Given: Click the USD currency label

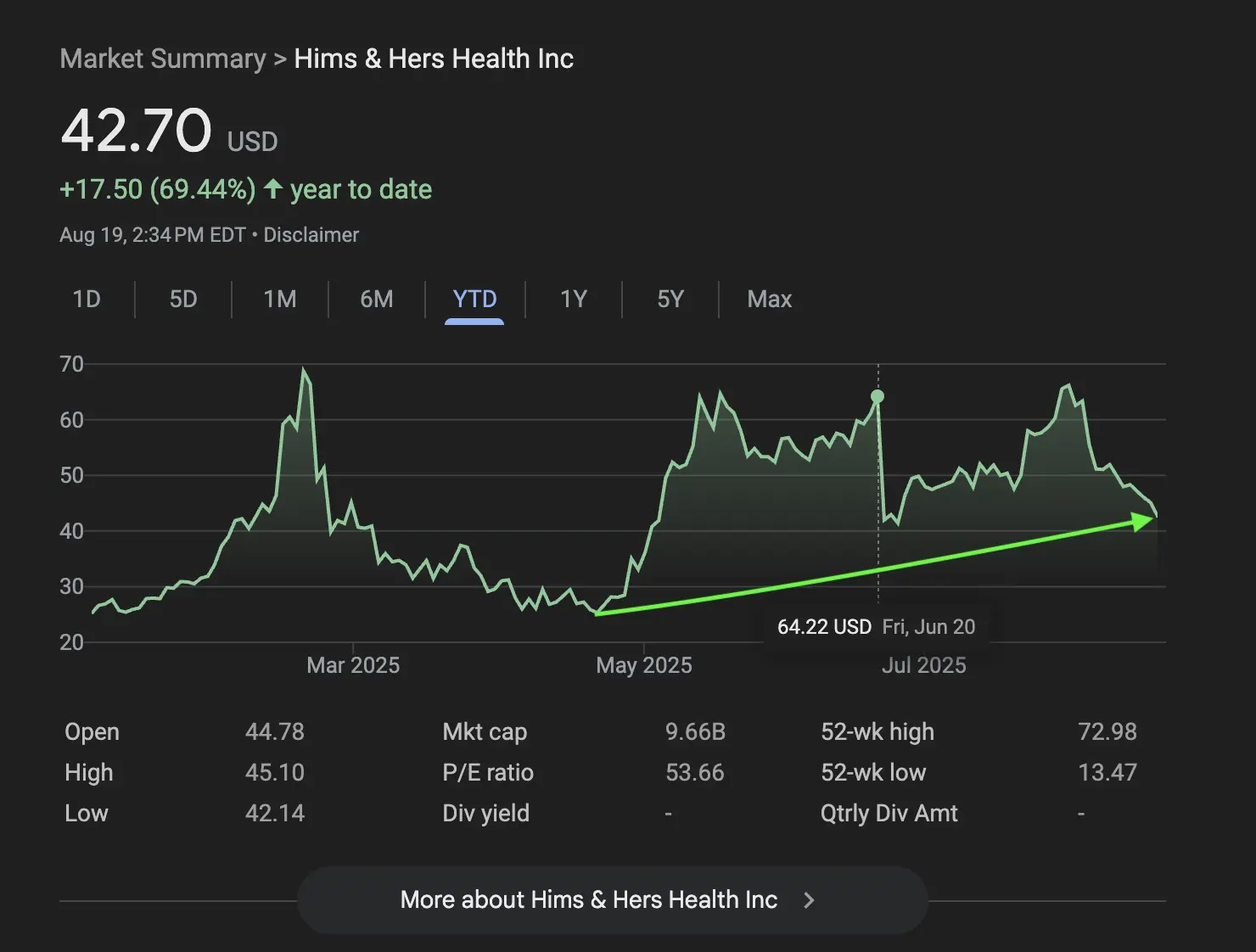Looking at the screenshot, I should [x=252, y=141].
